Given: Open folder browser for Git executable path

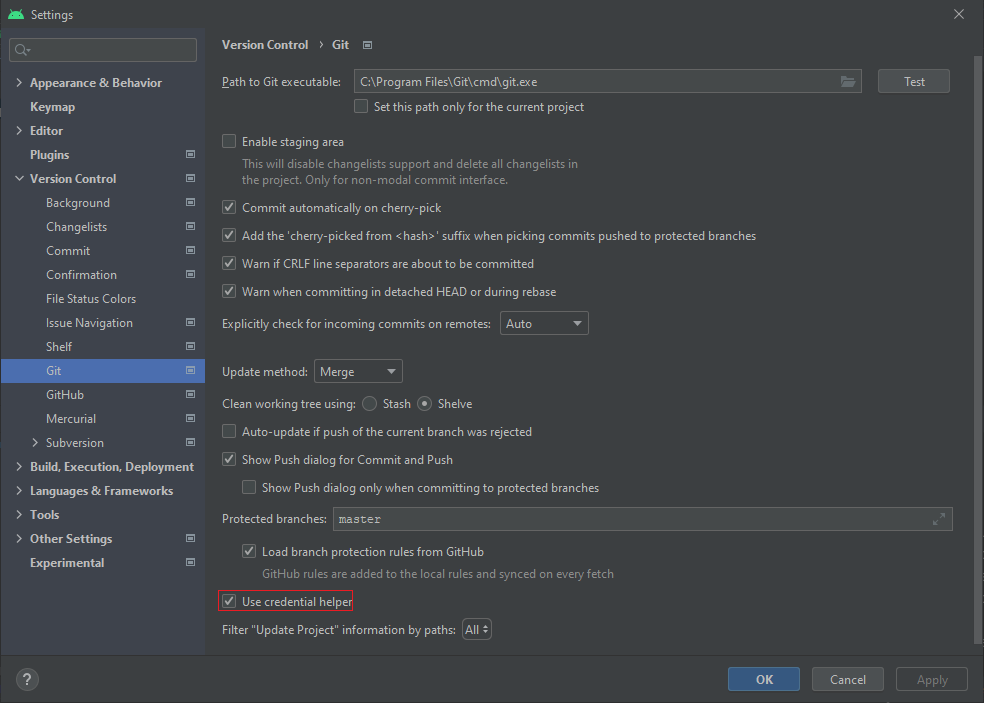Looking at the screenshot, I should [848, 82].
